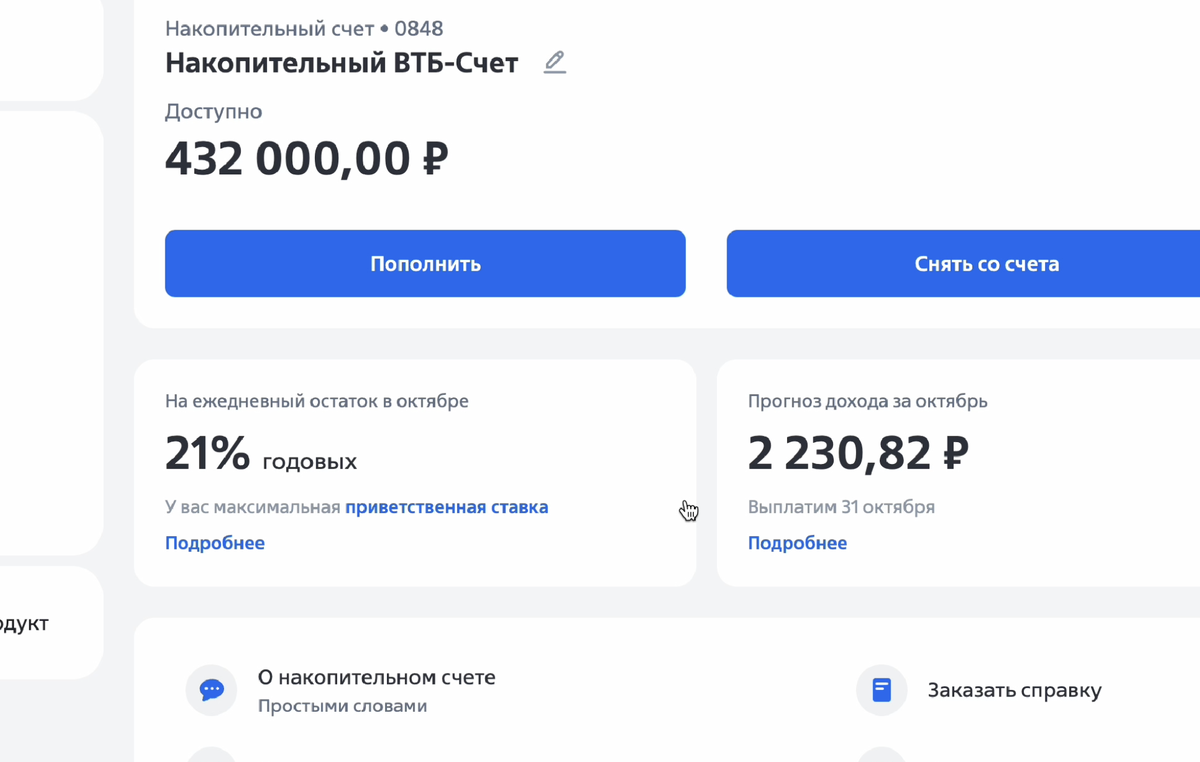Click the Прогноз дохода за октябрь heading
This screenshot has height=762, width=1200.
pos(867,401)
